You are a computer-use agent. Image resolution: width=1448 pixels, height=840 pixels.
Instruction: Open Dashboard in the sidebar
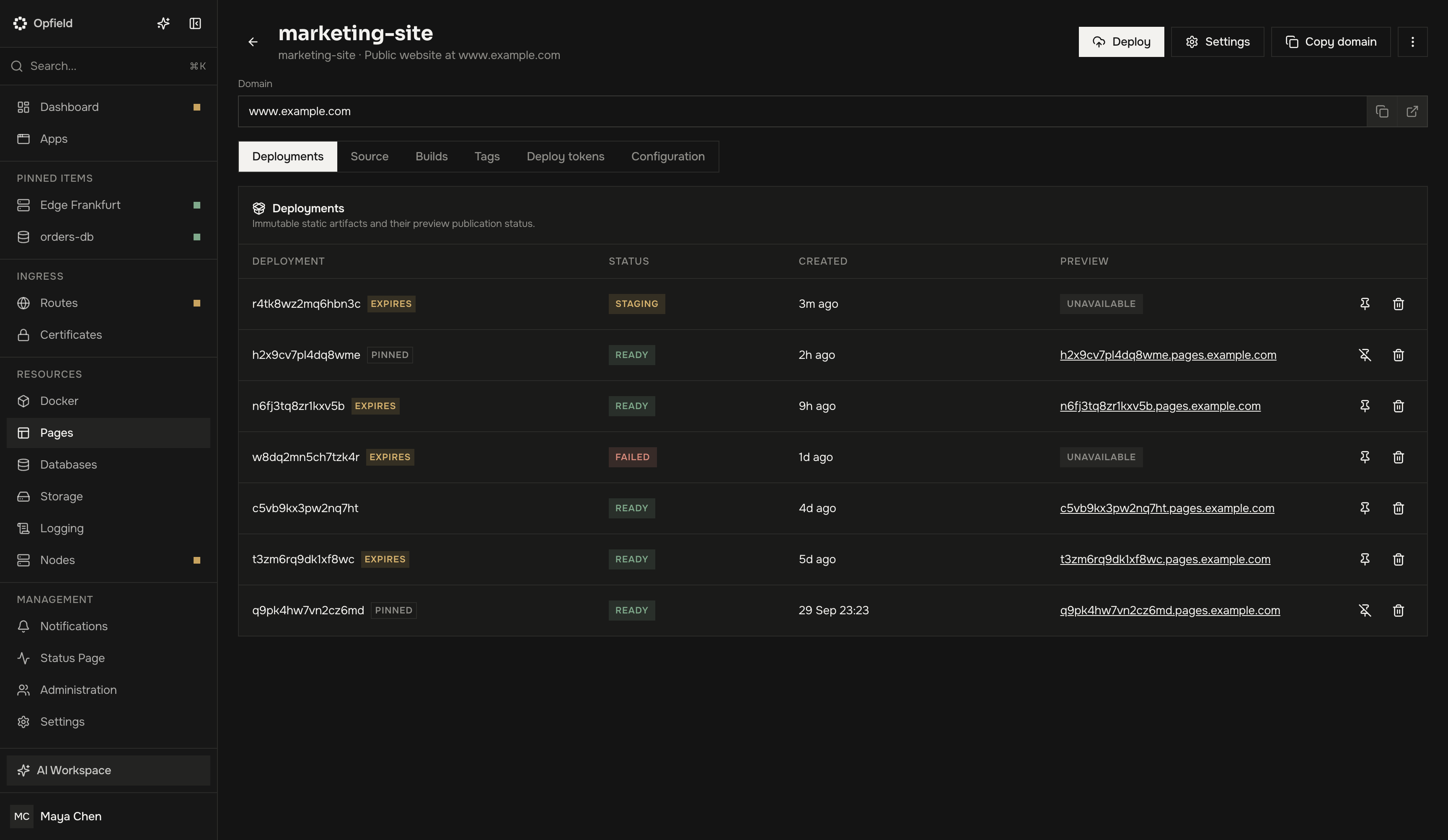point(109,107)
